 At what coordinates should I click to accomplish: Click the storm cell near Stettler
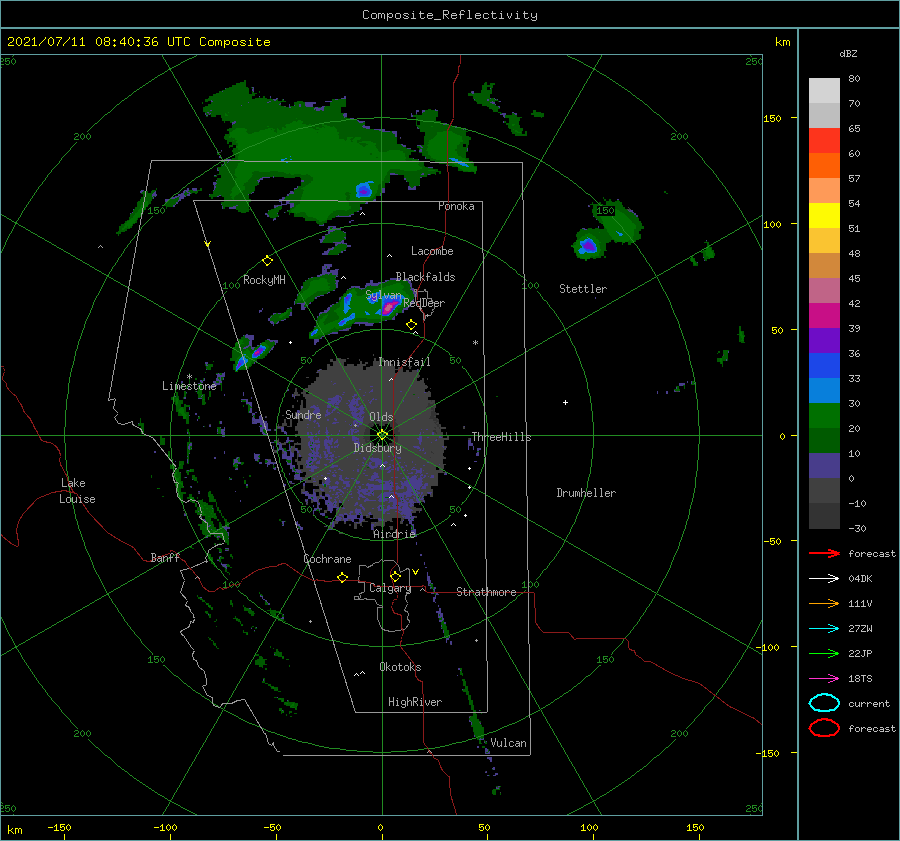pos(588,245)
